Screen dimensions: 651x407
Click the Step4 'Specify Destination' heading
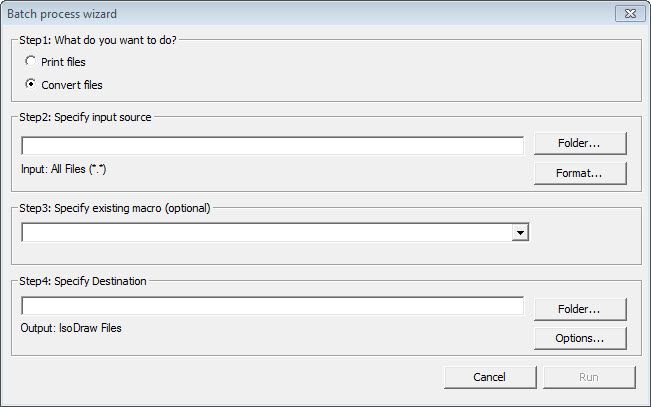tap(83, 281)
